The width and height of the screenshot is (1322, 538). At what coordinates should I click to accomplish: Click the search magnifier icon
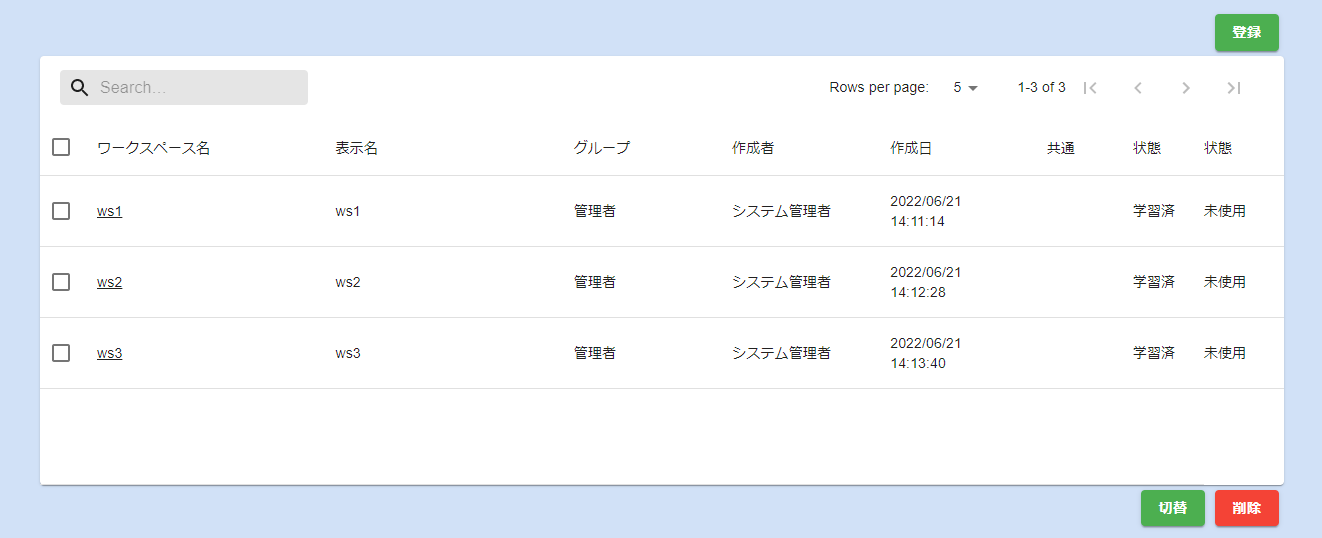tap(79, 88)
